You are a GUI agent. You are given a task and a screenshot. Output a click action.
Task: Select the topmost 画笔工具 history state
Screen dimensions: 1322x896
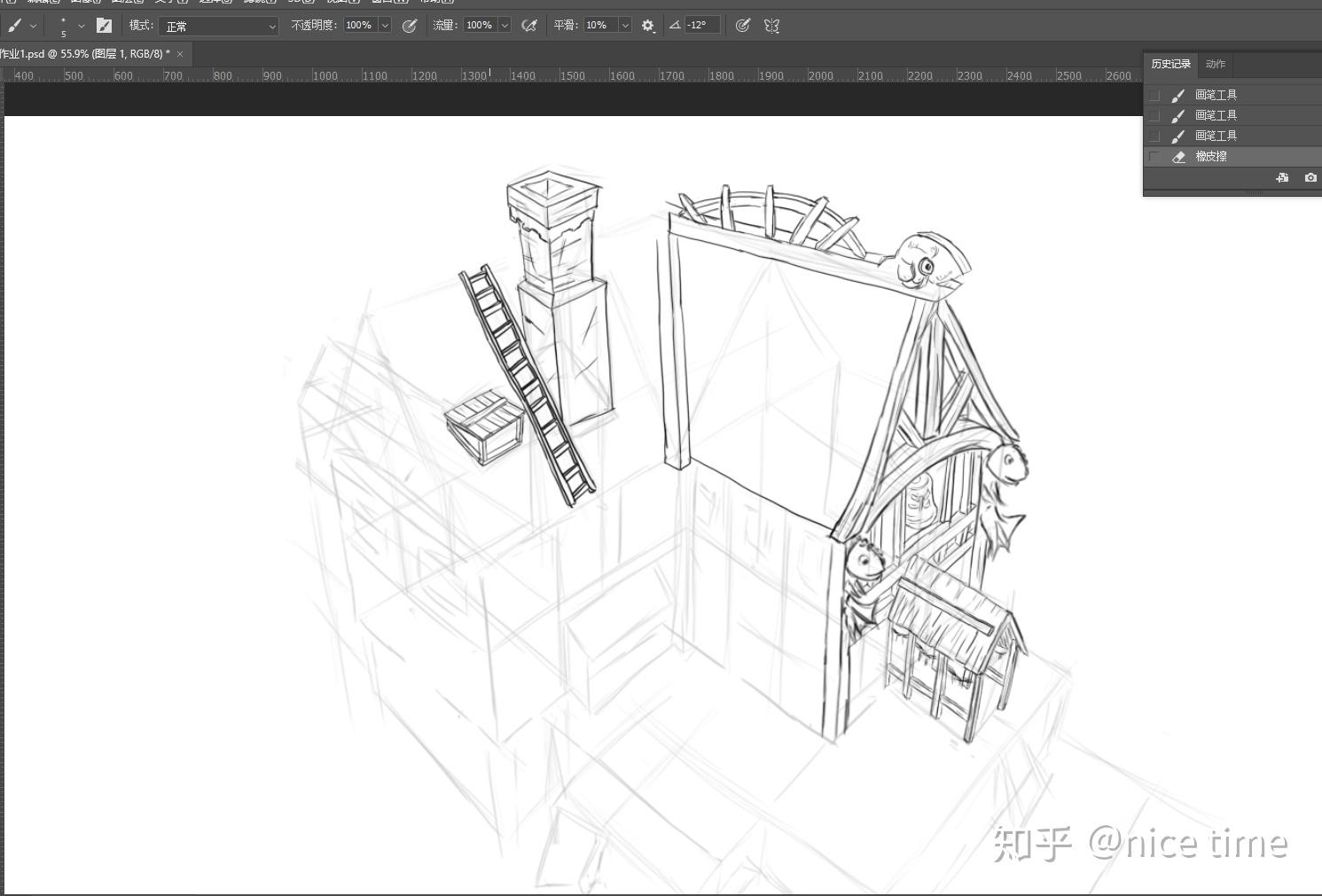pyautogui.click(x=1232, y=95)
